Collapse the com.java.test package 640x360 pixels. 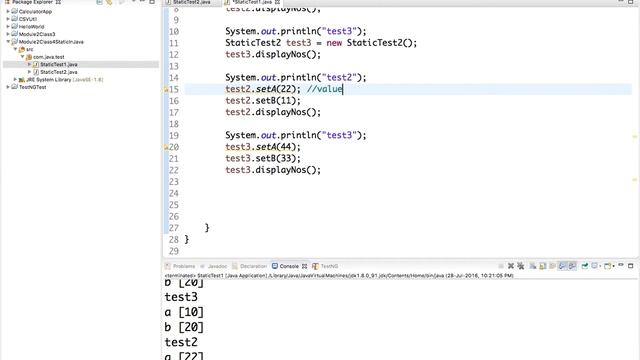click(x=22, y=57)
